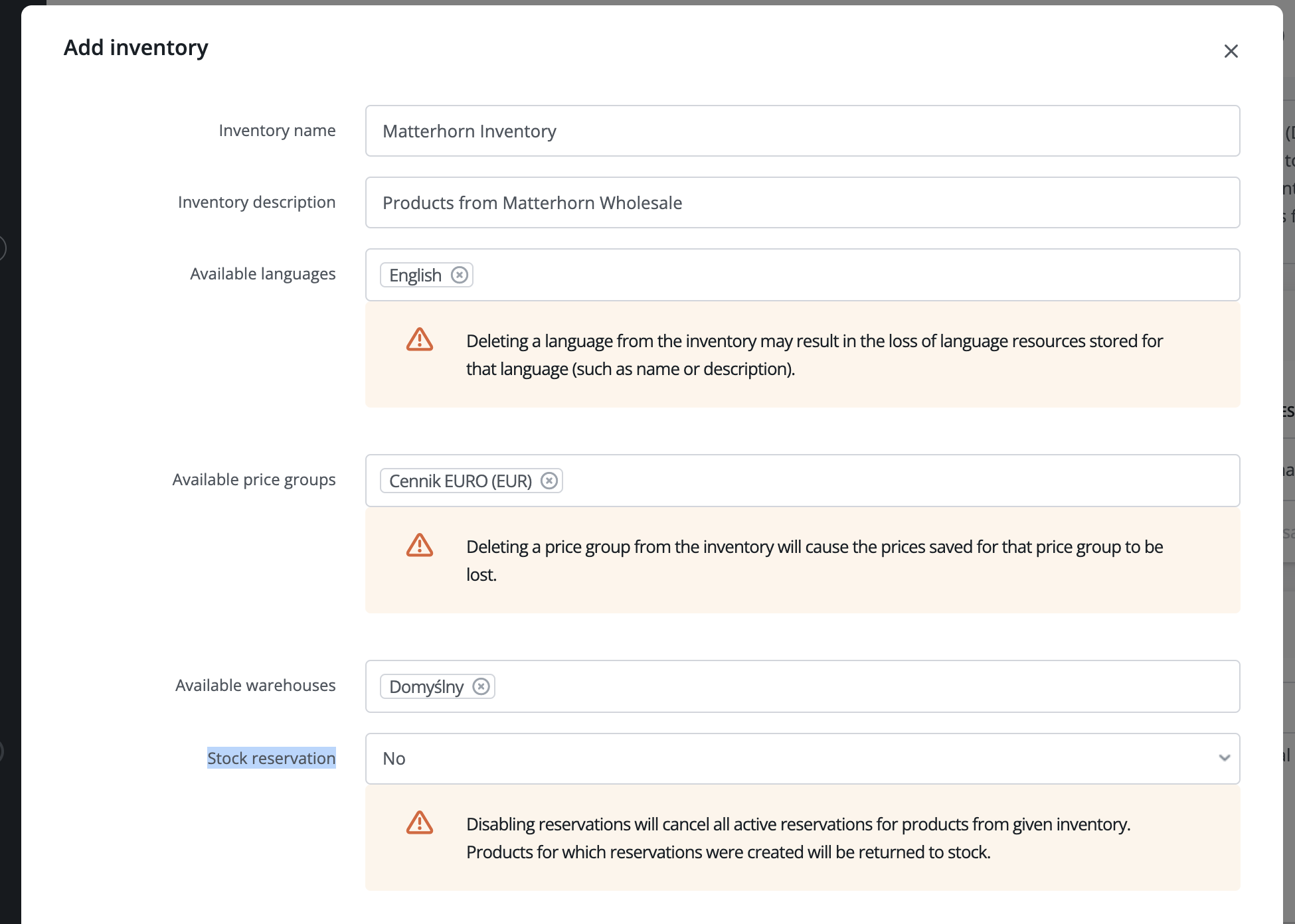Click the Cennik EURO (EUR) tag text
The width and height of the screenshot is (1295, 924).
click(x=460, y=481)
